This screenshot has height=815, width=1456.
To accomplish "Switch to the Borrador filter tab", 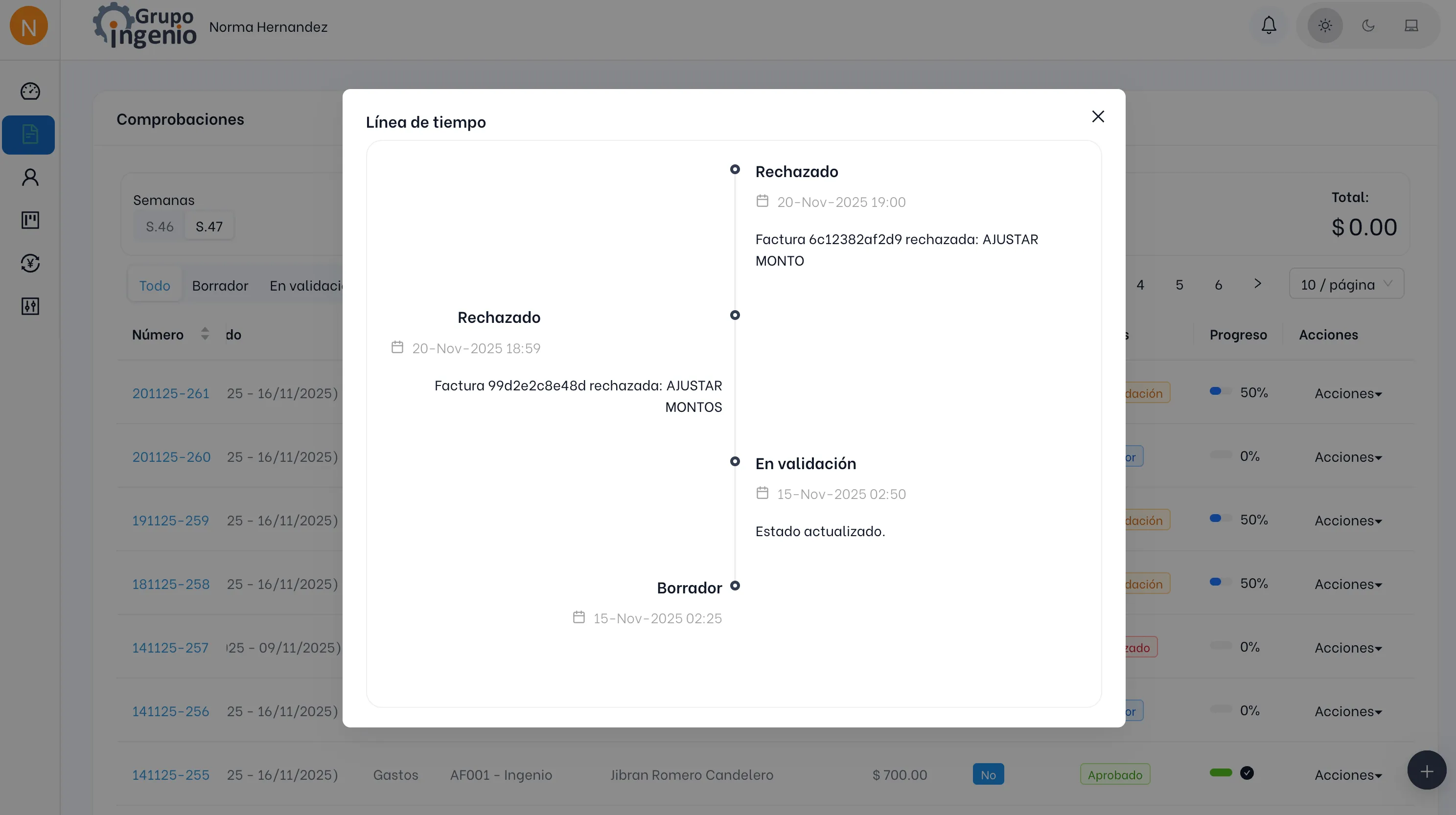I will click(220, 286).
